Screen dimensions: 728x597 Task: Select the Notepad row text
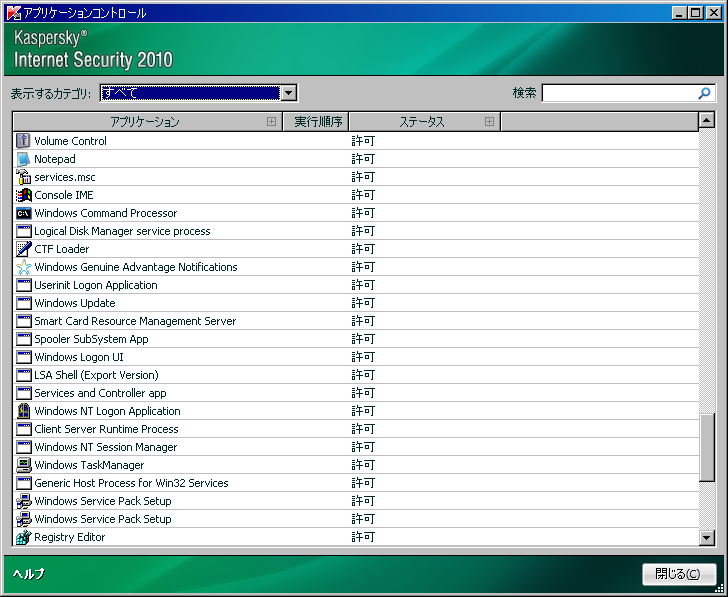coord(55,159)
